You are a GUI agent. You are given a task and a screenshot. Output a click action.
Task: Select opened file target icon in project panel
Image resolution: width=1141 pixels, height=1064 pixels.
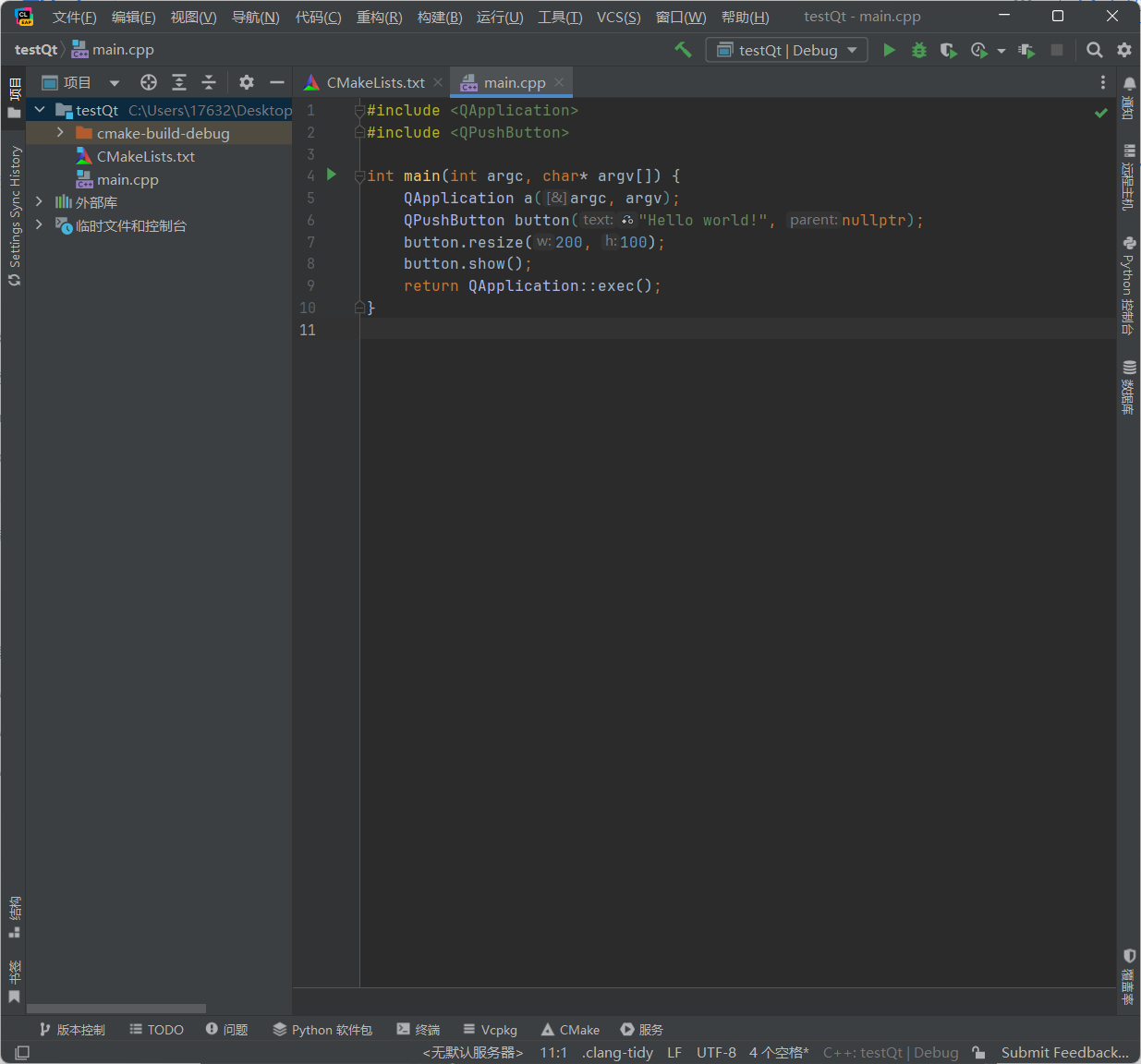[x=149, y=82]
